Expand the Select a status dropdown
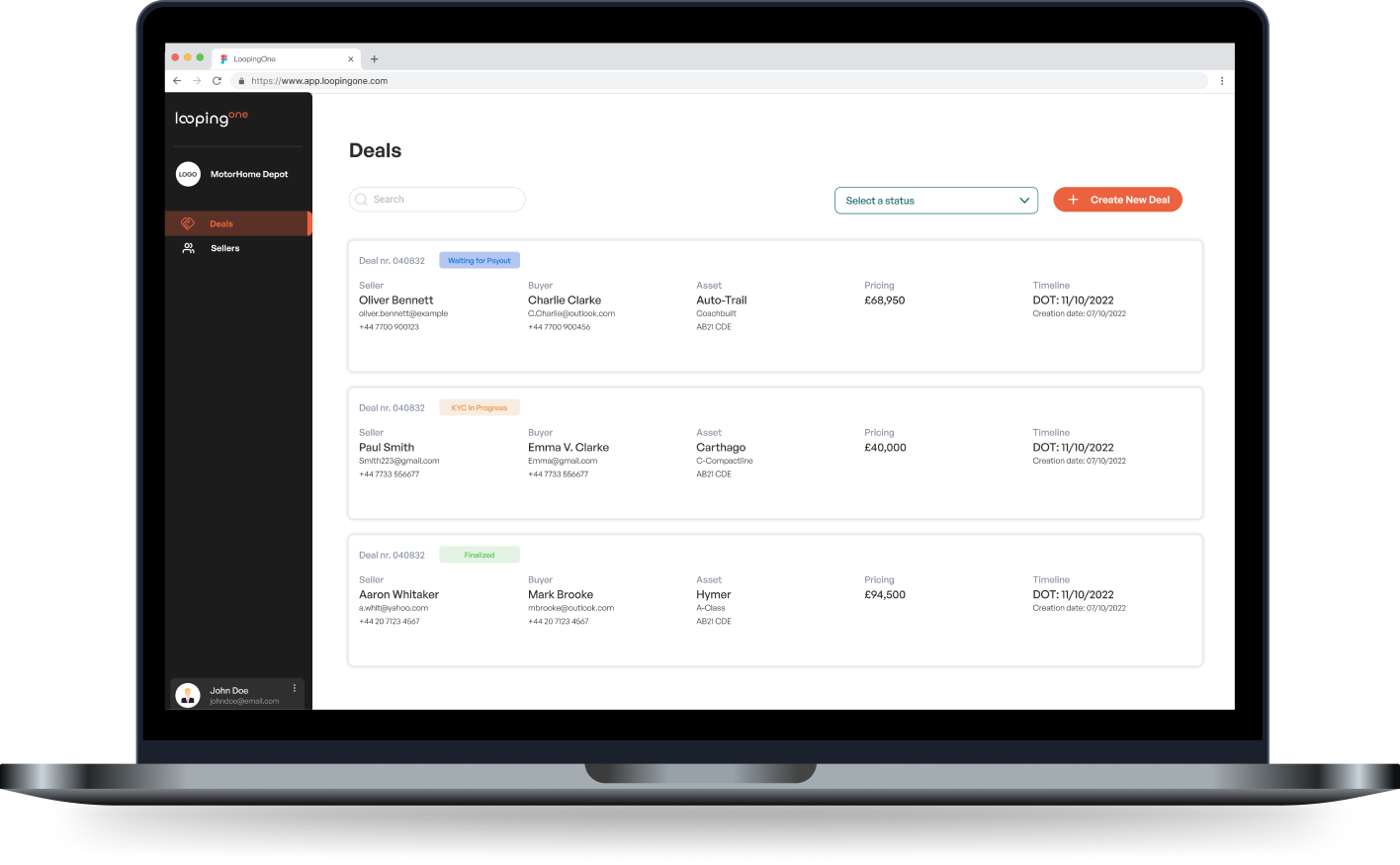The image size is (1400, 865). [x=936, y=201]
